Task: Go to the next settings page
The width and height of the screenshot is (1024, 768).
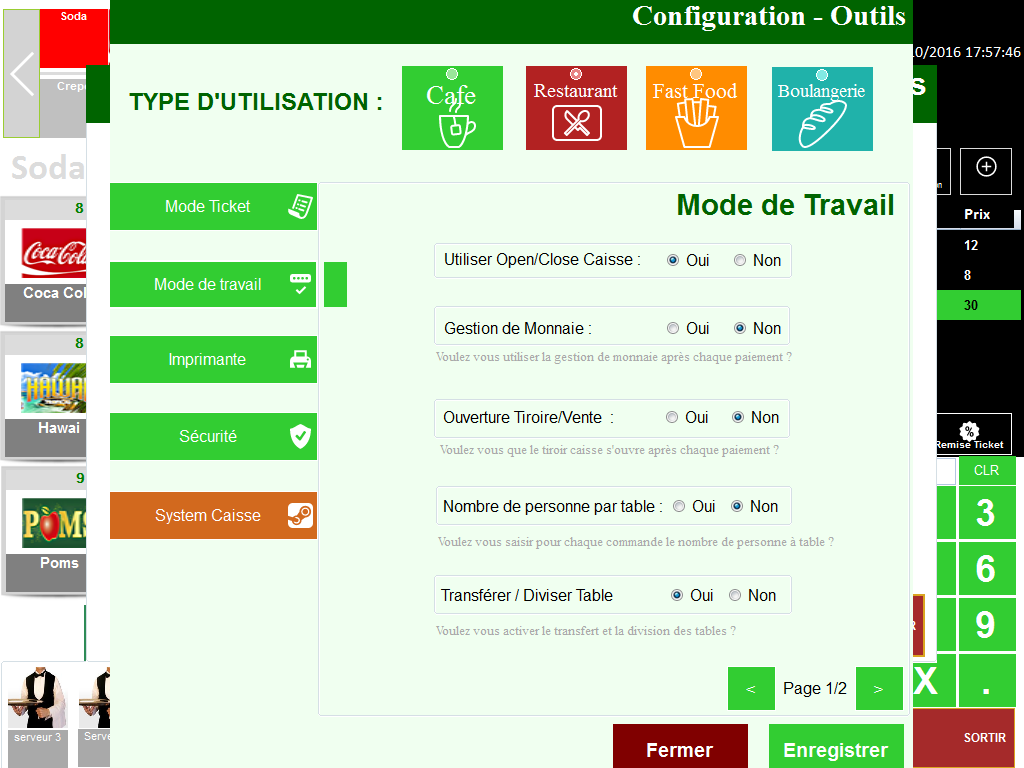Action: (x=879, y=688)
